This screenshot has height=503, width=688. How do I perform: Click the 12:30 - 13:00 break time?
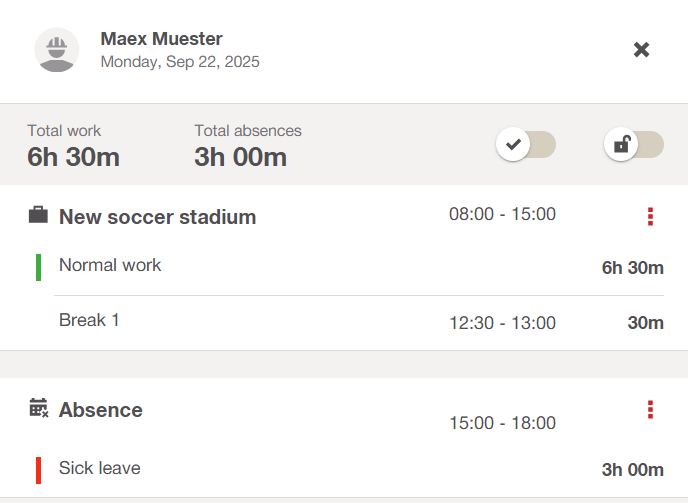[502, 324]
